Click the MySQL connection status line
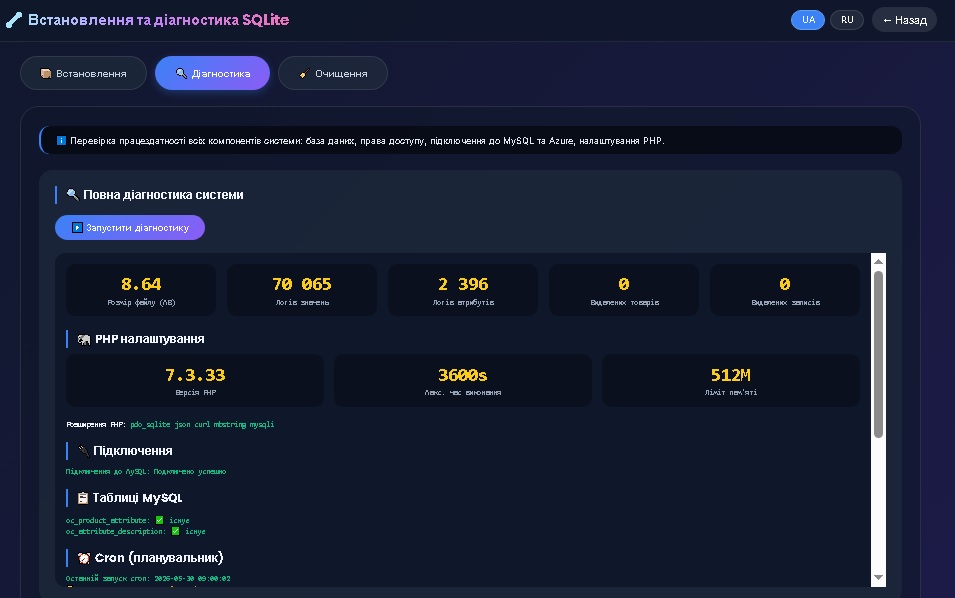This screenshot has width=955, height=598. click(146, 471)
